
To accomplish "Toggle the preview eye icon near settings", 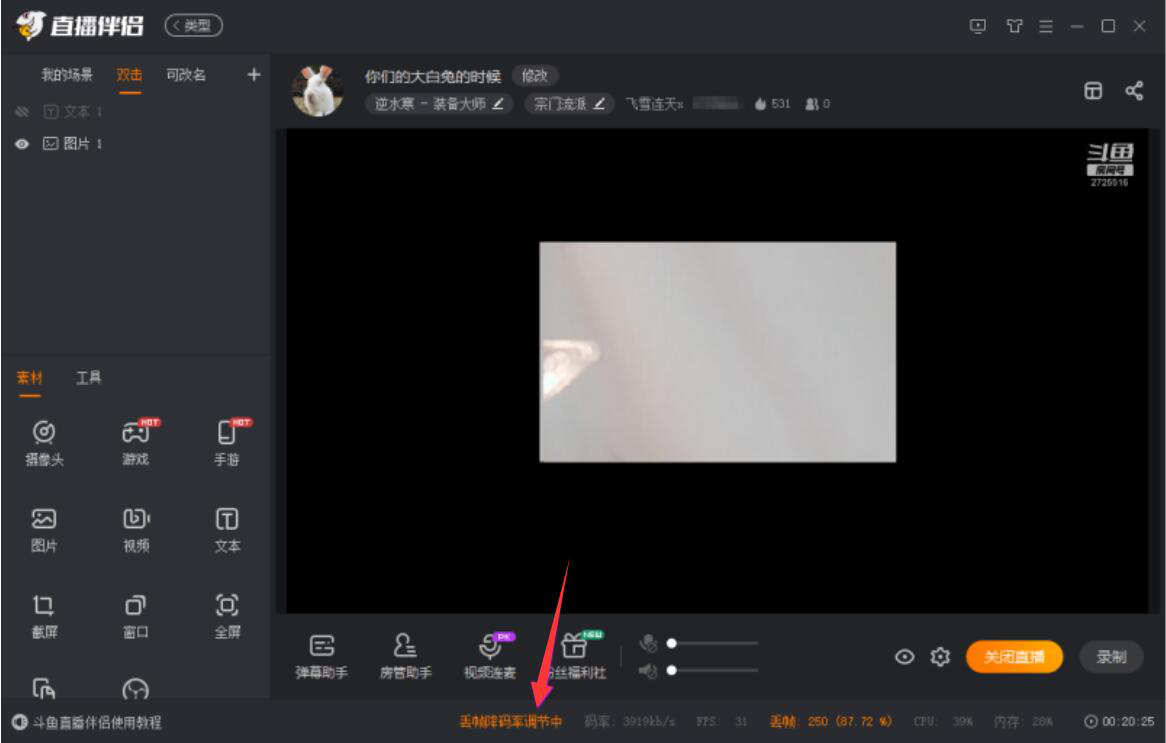I will pos(904,657).
